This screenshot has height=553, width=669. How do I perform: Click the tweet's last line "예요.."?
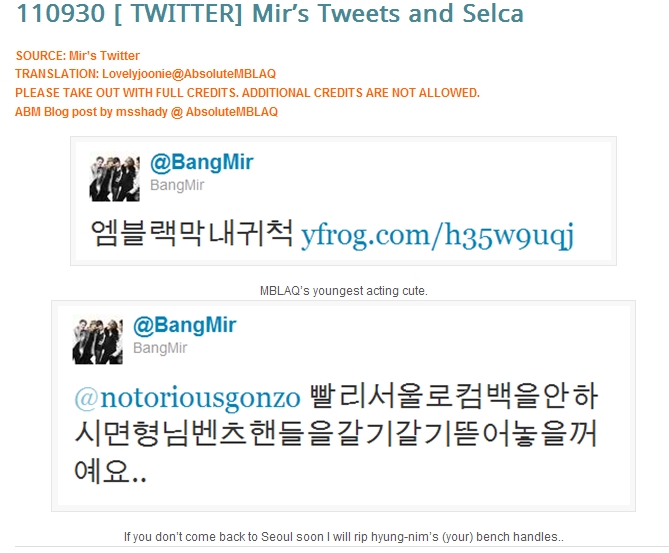[x=111, y=471]
